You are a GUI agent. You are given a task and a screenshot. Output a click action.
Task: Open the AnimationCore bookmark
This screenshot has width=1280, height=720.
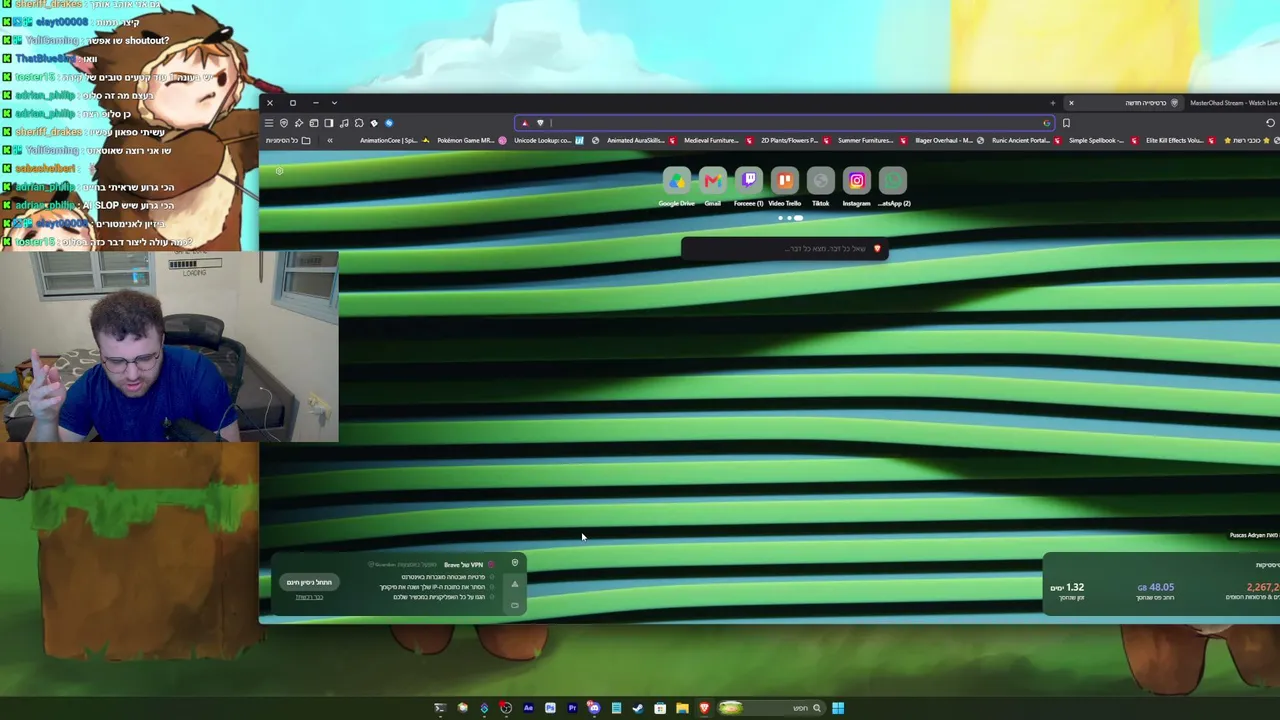(394, 141)
